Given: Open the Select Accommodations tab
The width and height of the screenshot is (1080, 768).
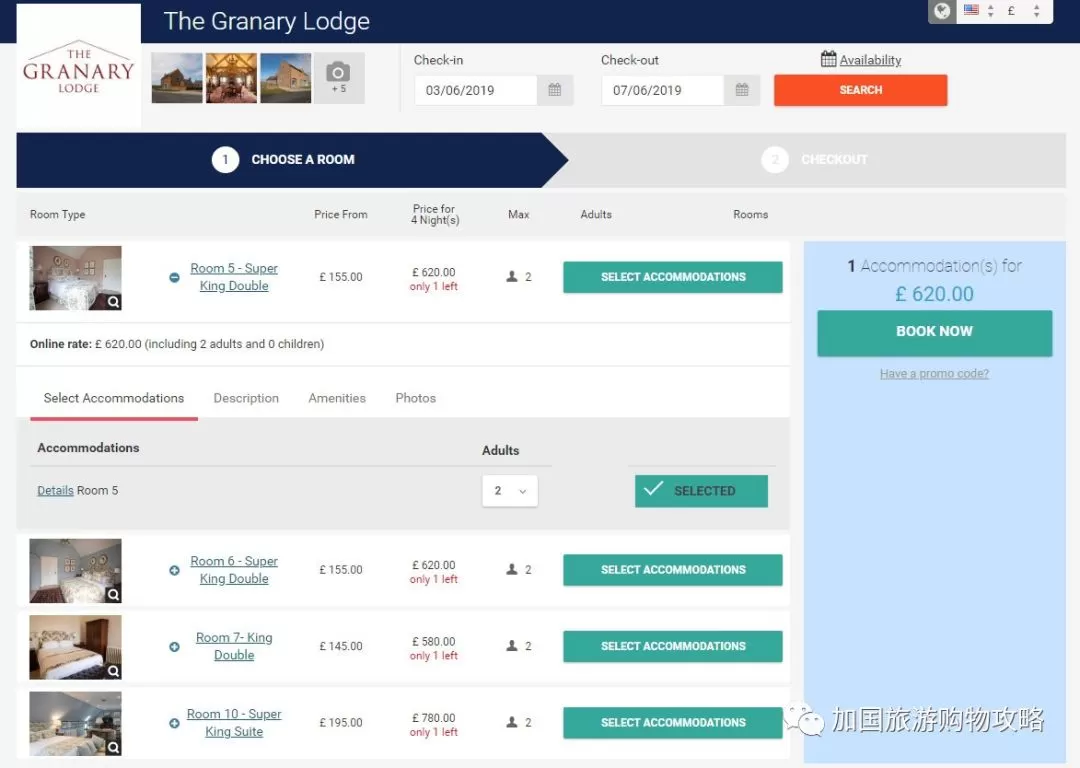Looking at the screenshot, I should point(114,398).
